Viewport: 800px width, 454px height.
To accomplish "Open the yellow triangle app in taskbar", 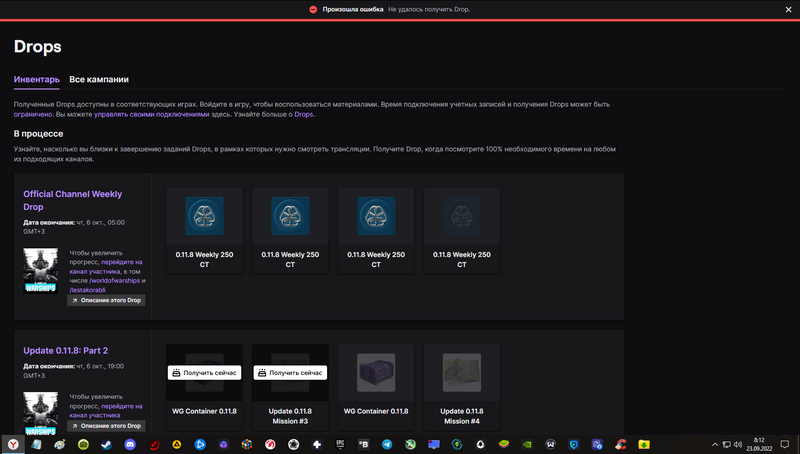I will (x=177, y=444).
